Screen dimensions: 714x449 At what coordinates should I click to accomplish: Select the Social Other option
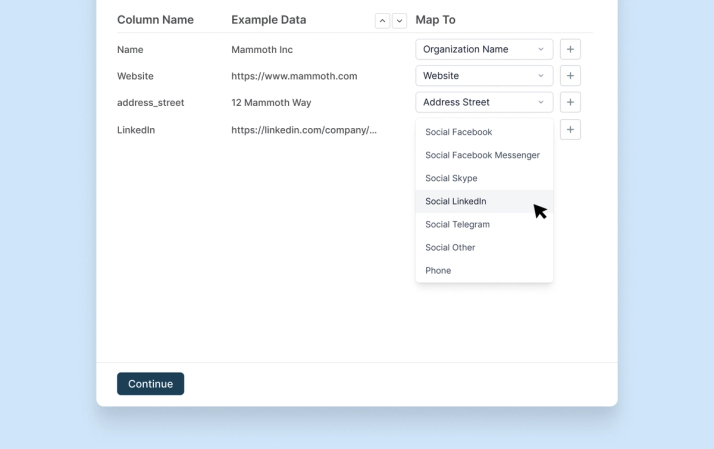484,248
